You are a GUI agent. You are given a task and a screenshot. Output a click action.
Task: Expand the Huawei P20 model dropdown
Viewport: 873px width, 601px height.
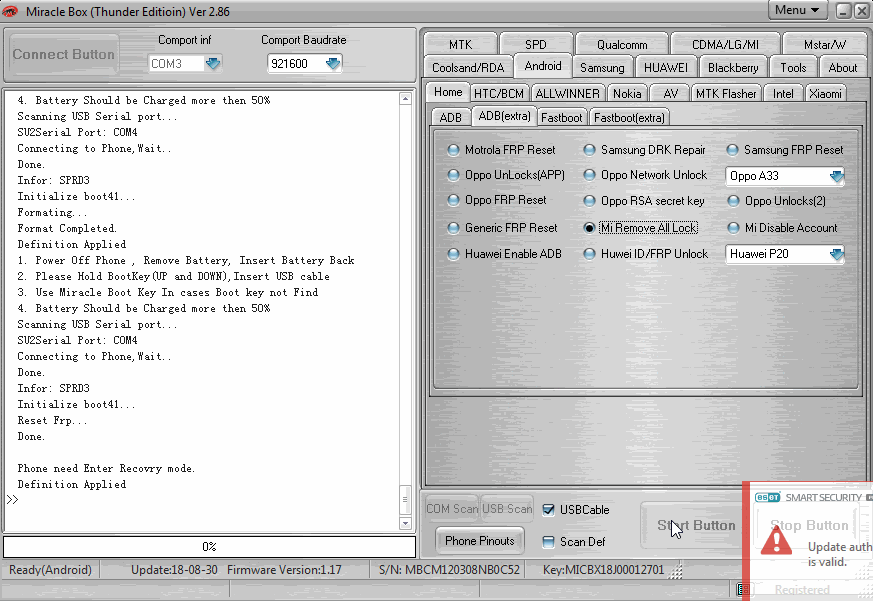click(836, 255)
